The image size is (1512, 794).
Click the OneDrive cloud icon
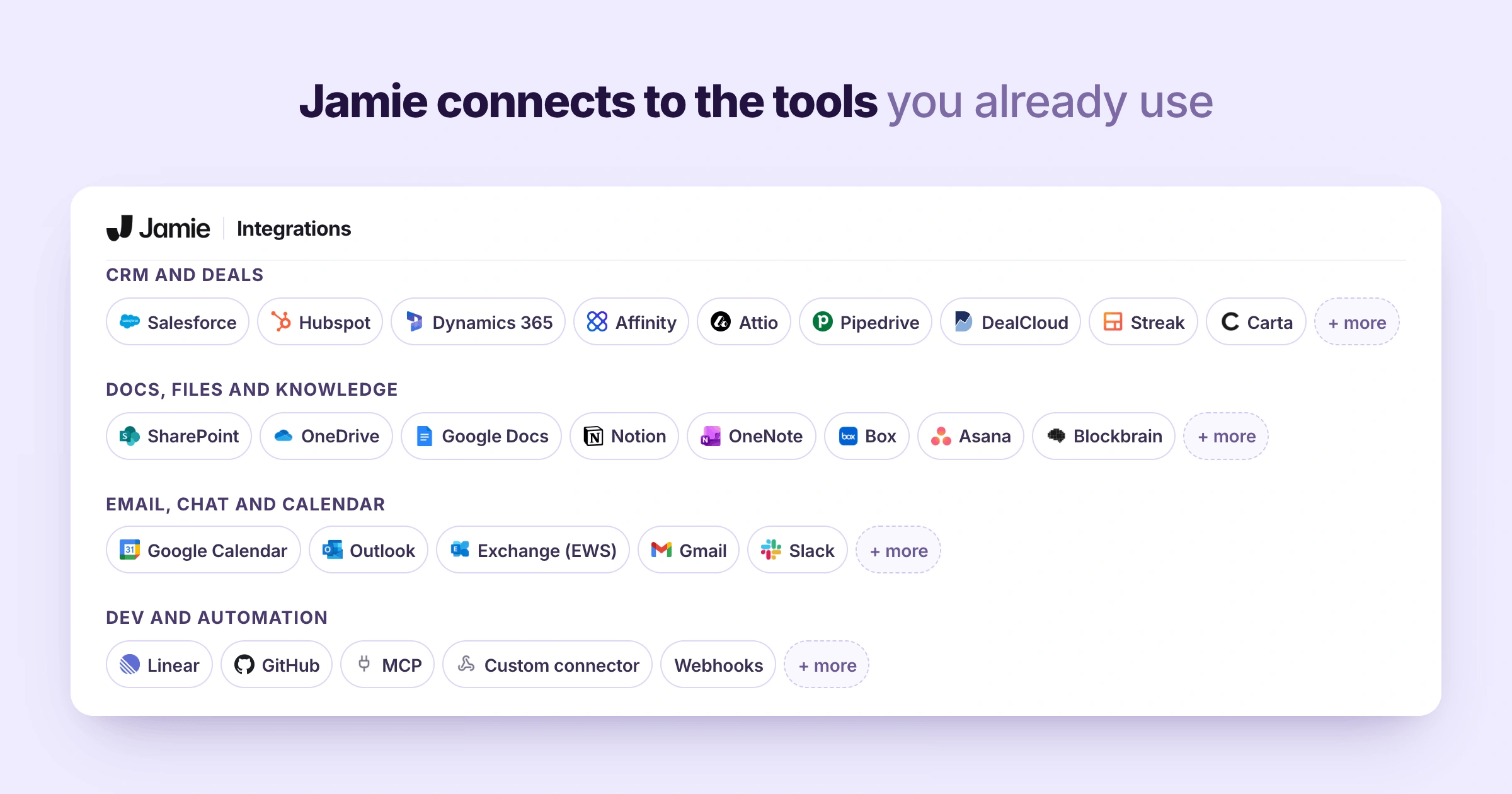click(283, 436)
